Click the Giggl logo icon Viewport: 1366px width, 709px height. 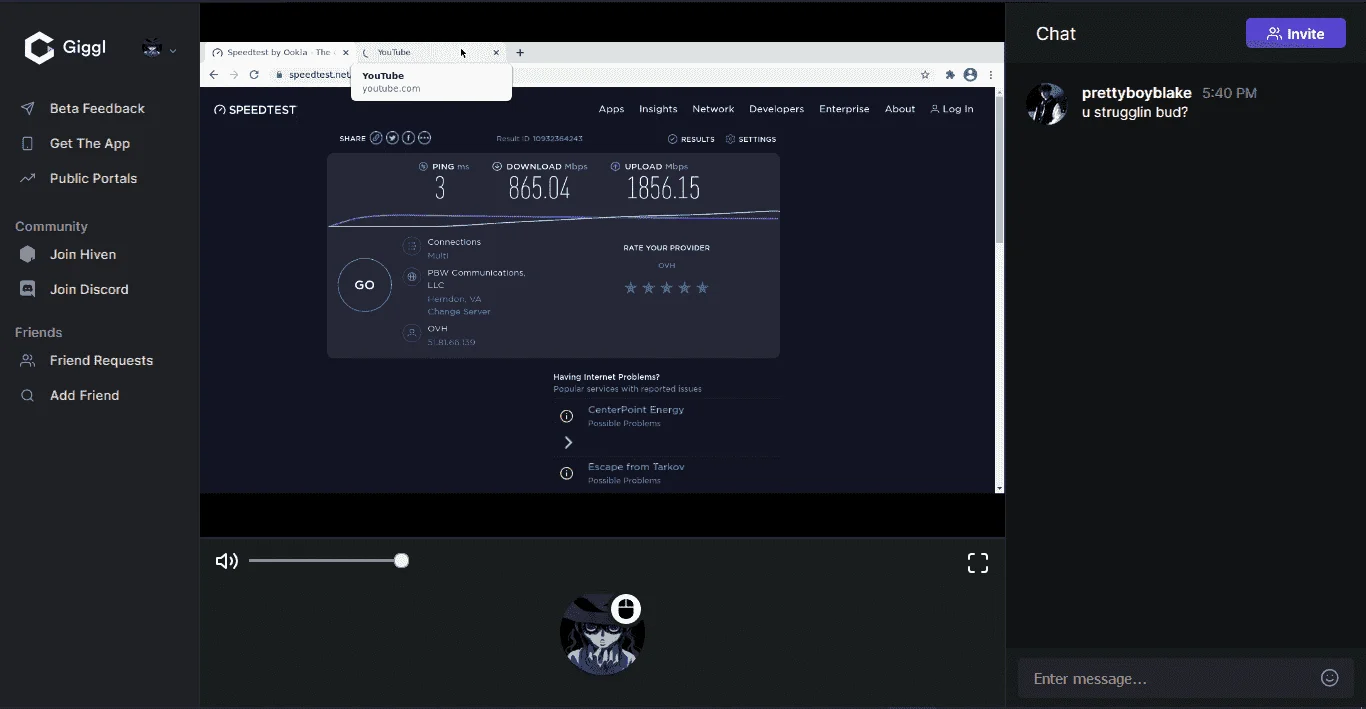coord(39,47)
